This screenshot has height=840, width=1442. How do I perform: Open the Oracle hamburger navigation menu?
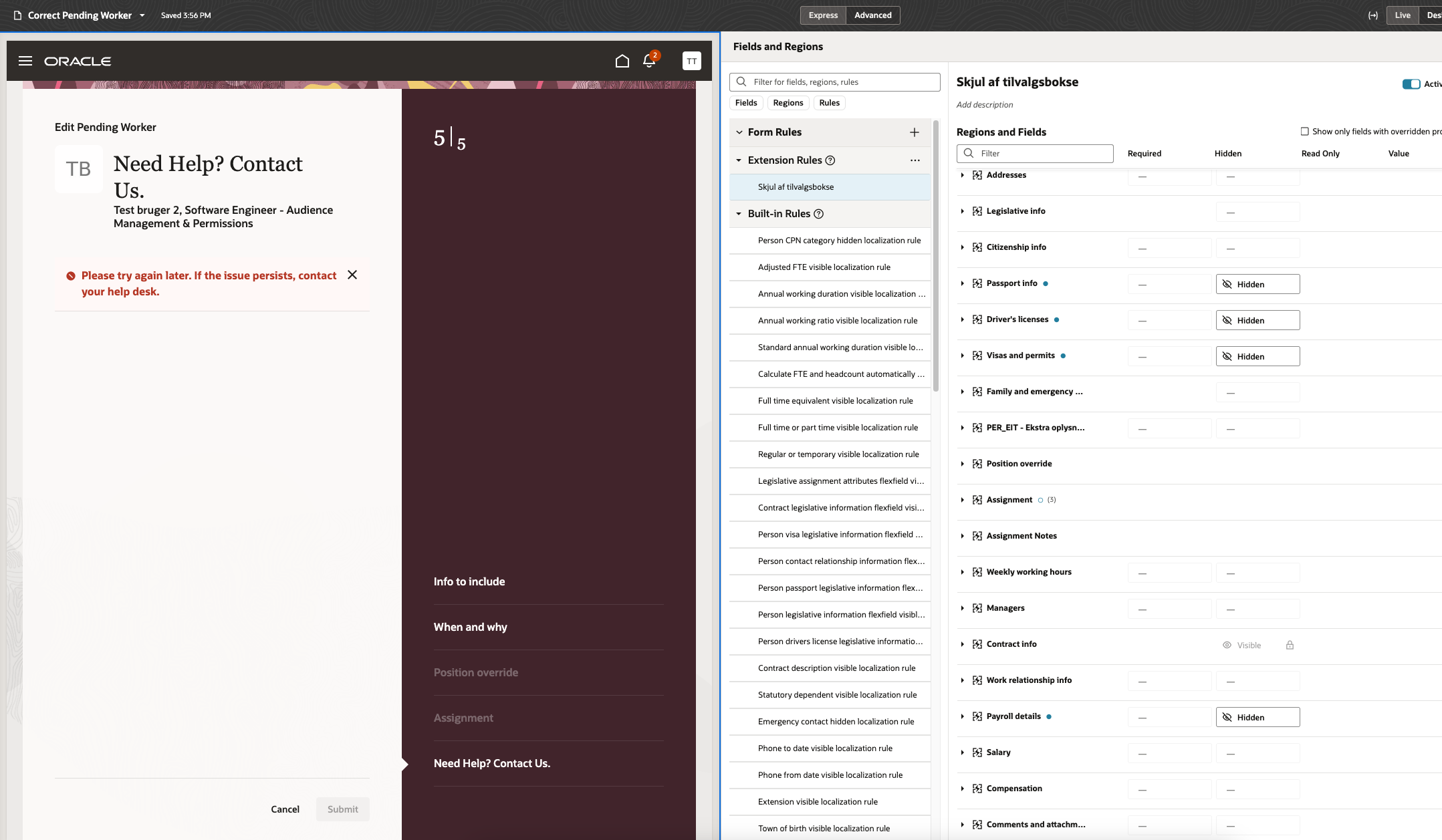pos(25,61)
